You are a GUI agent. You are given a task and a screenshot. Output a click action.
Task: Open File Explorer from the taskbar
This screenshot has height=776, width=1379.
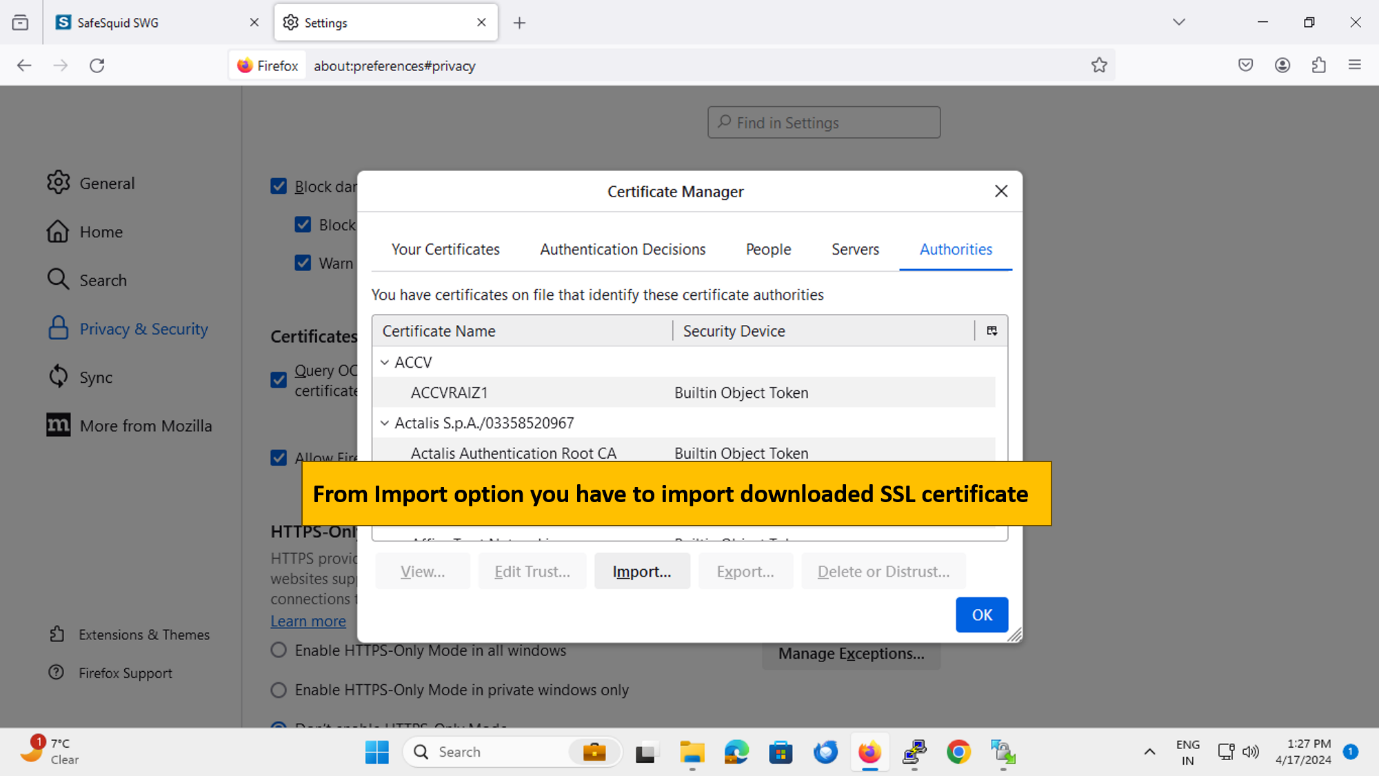coord(692,752)
